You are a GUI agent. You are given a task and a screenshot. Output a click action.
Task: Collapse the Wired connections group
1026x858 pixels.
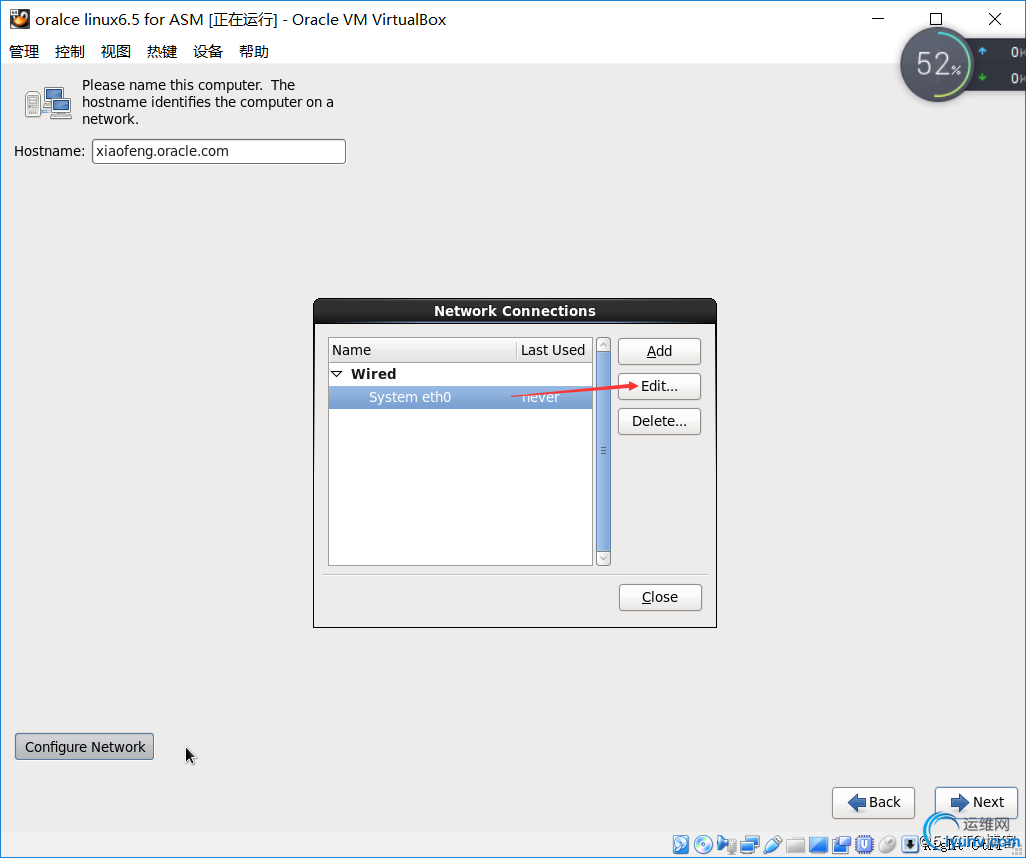[x=337, y=374]
